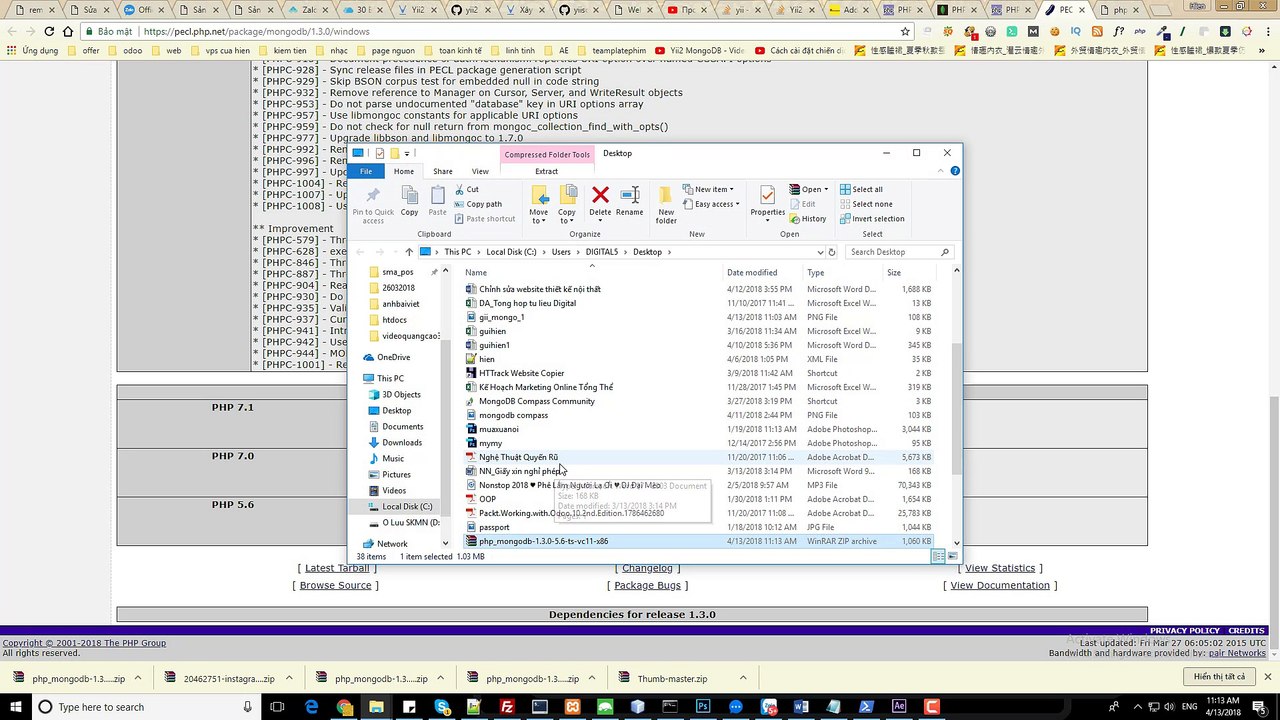Bookmark this page with star icon

pos(905,31)
